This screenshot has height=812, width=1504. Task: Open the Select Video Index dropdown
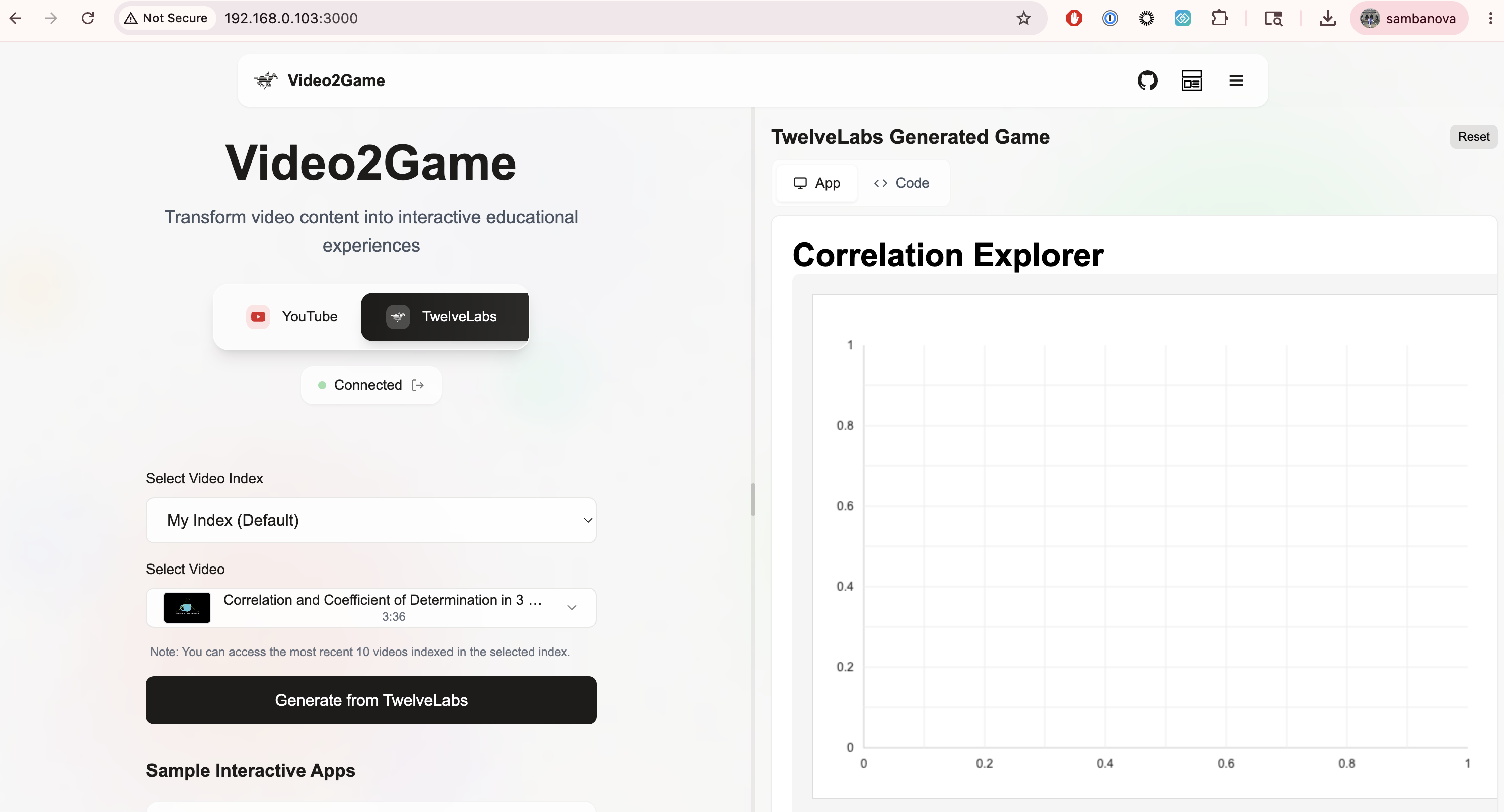coord(371,520)
